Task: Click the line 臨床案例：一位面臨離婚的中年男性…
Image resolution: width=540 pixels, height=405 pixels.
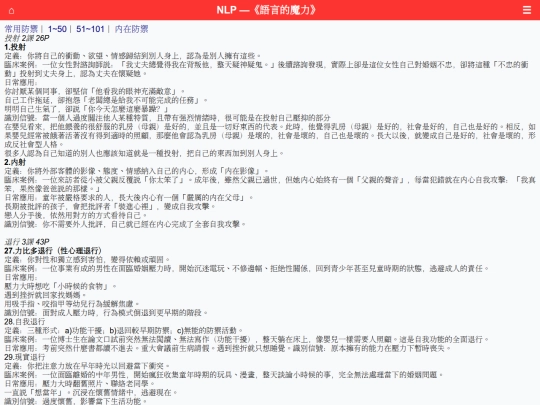Action: (223, 375)
